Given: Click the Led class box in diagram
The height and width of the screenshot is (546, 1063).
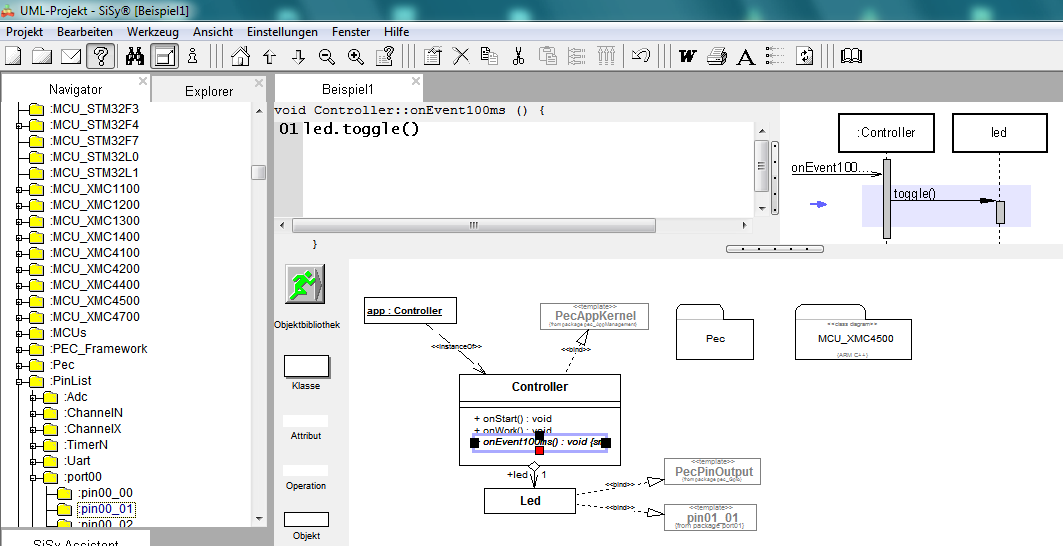Looking at the screenshot, I should (529, 500).
